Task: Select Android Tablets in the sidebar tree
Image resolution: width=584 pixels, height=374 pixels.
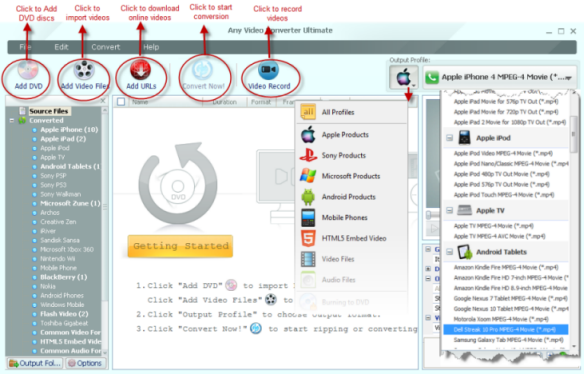Action: 70,167
